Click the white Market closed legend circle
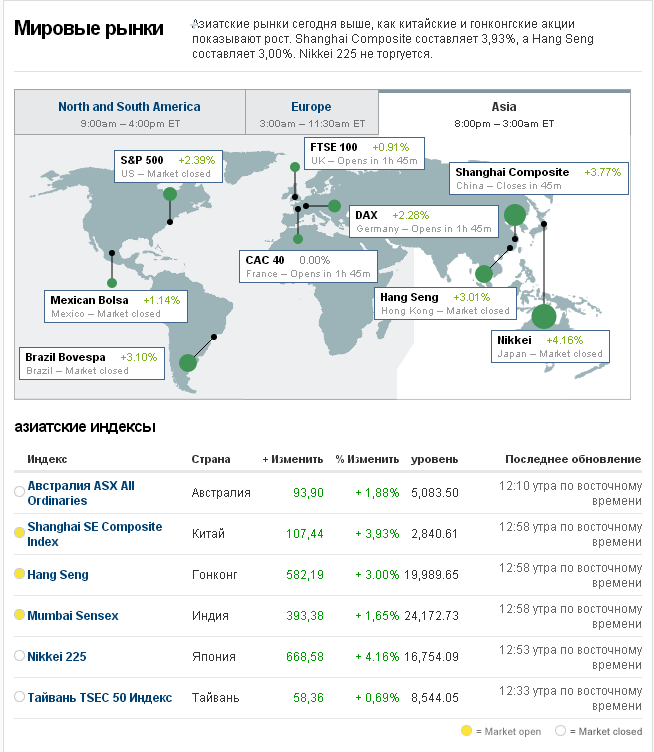This screenshot has width=654, height=752. pos(560,730)
